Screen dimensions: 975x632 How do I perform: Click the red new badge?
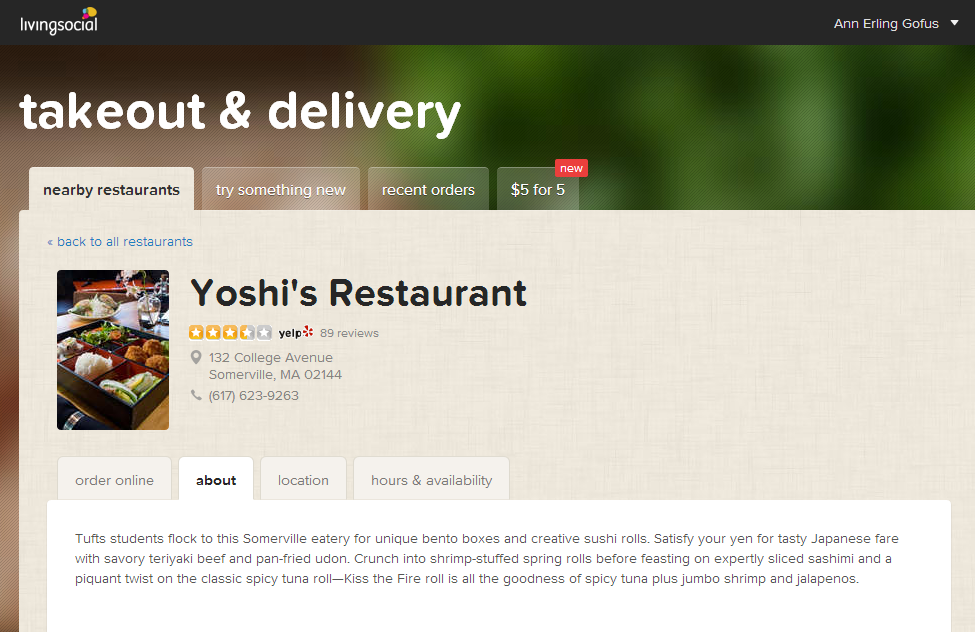pyautogui.click(x=571, y=168)
